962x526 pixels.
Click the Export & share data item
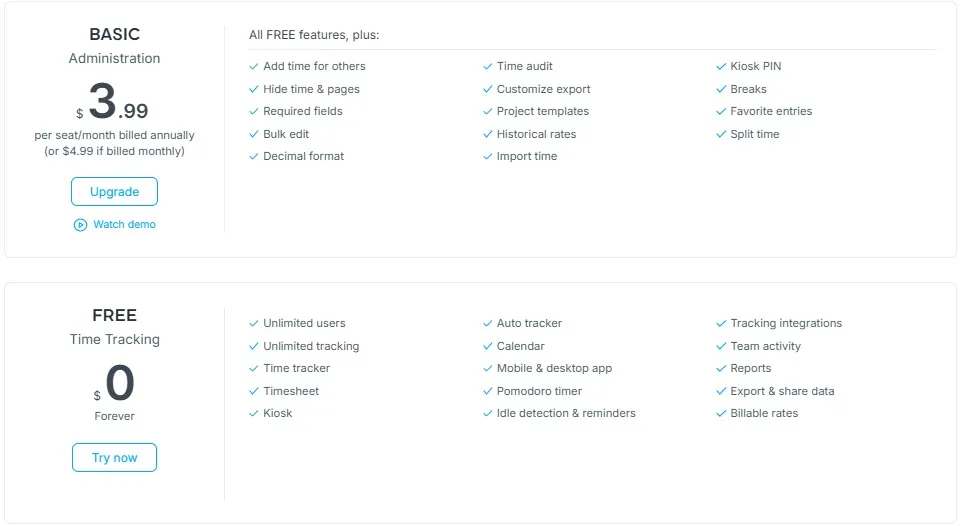click(x=782, y=391)
